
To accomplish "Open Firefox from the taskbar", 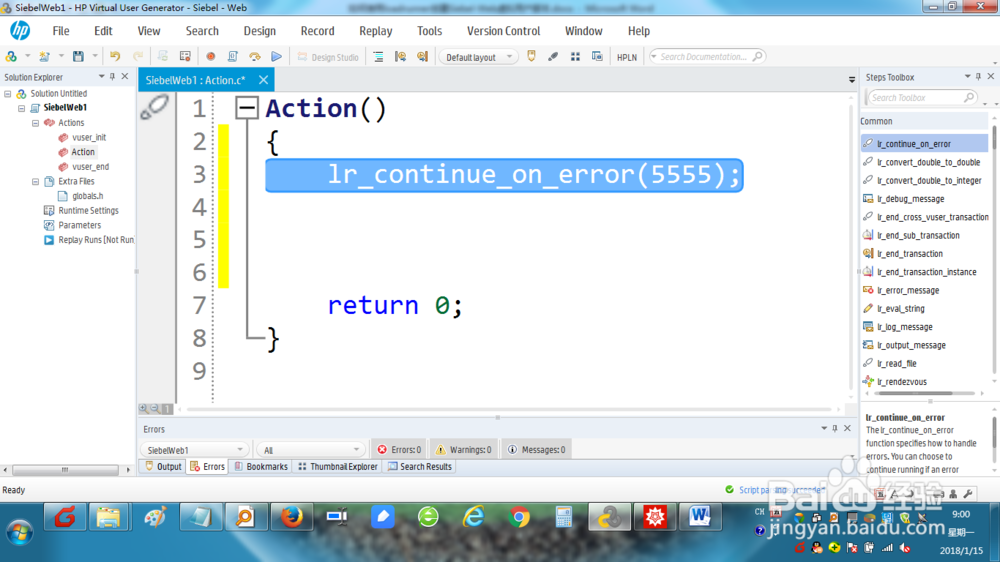I will point(291,517).
